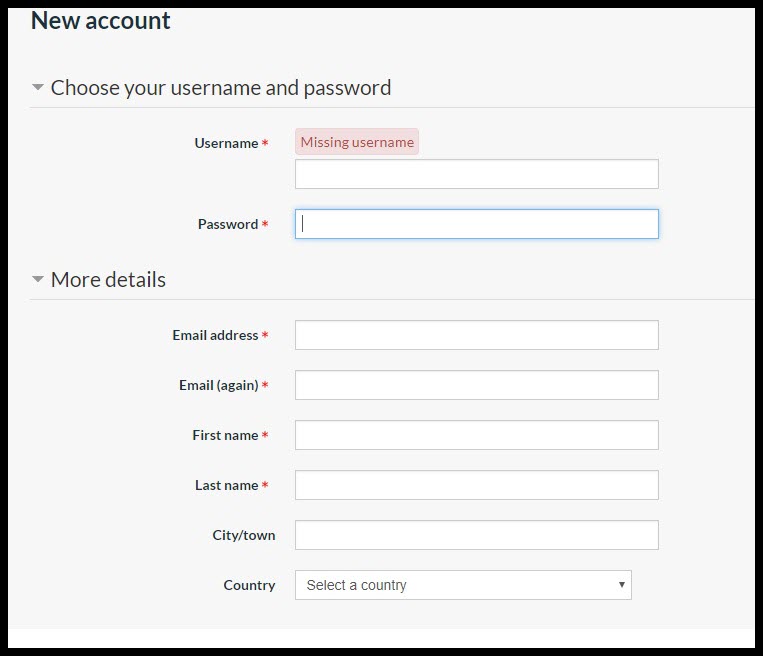This screenshot has height=656, width=763.
Task: Click the 'Last name' label
Action: (226, 485)
